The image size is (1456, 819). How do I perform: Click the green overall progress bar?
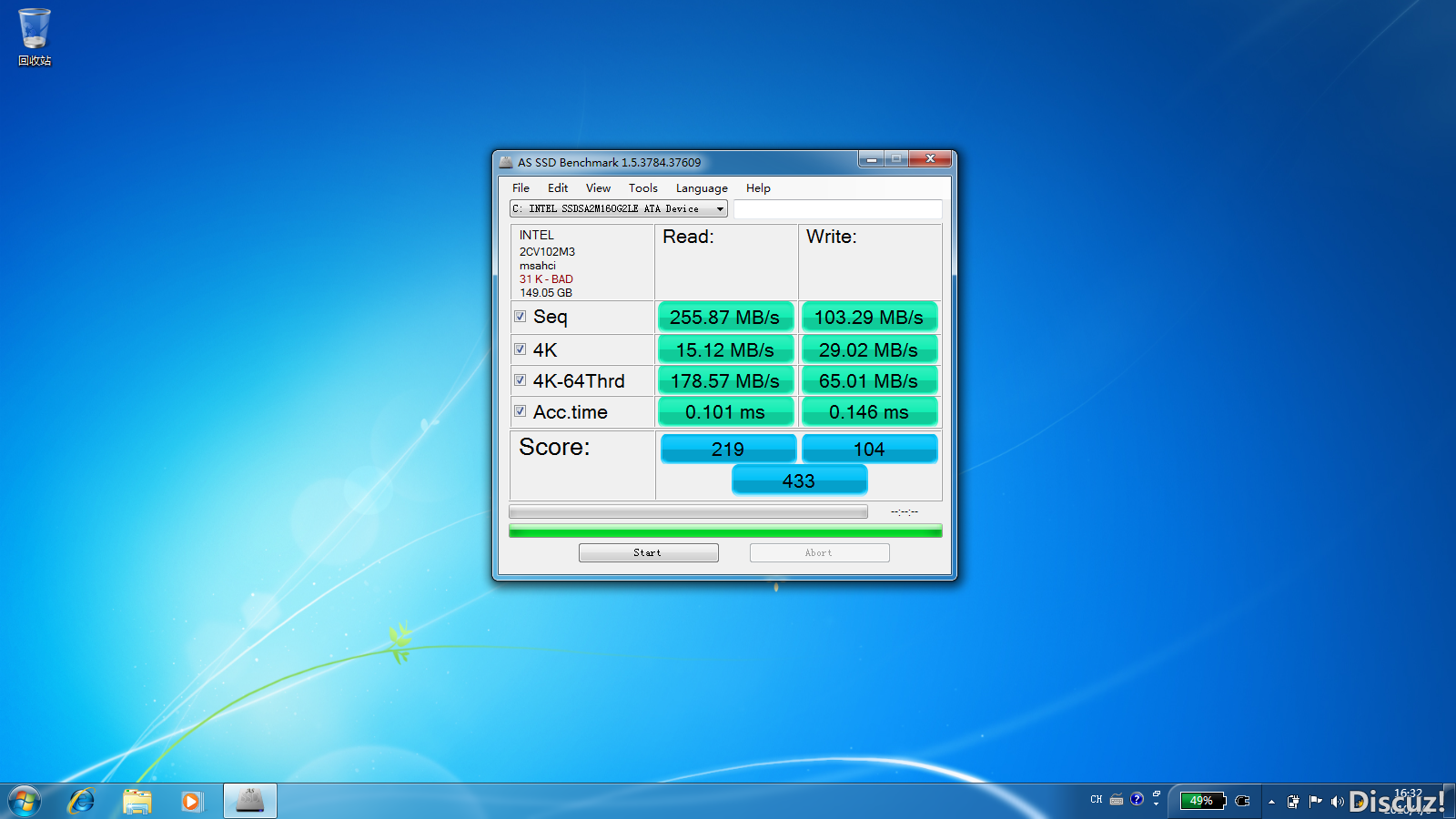point(725,531)
